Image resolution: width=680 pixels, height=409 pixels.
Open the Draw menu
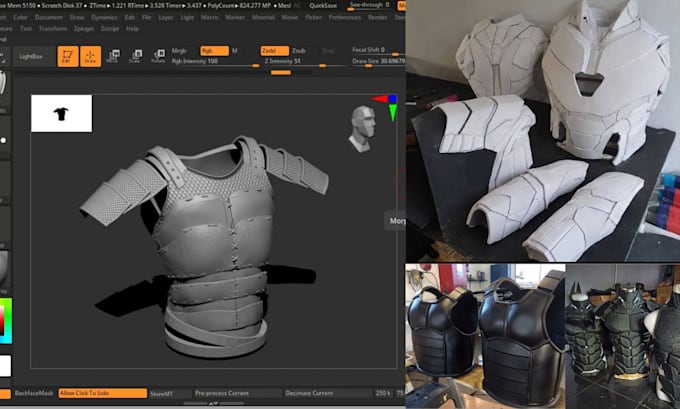pyautogui.click(x=77, y=17)
